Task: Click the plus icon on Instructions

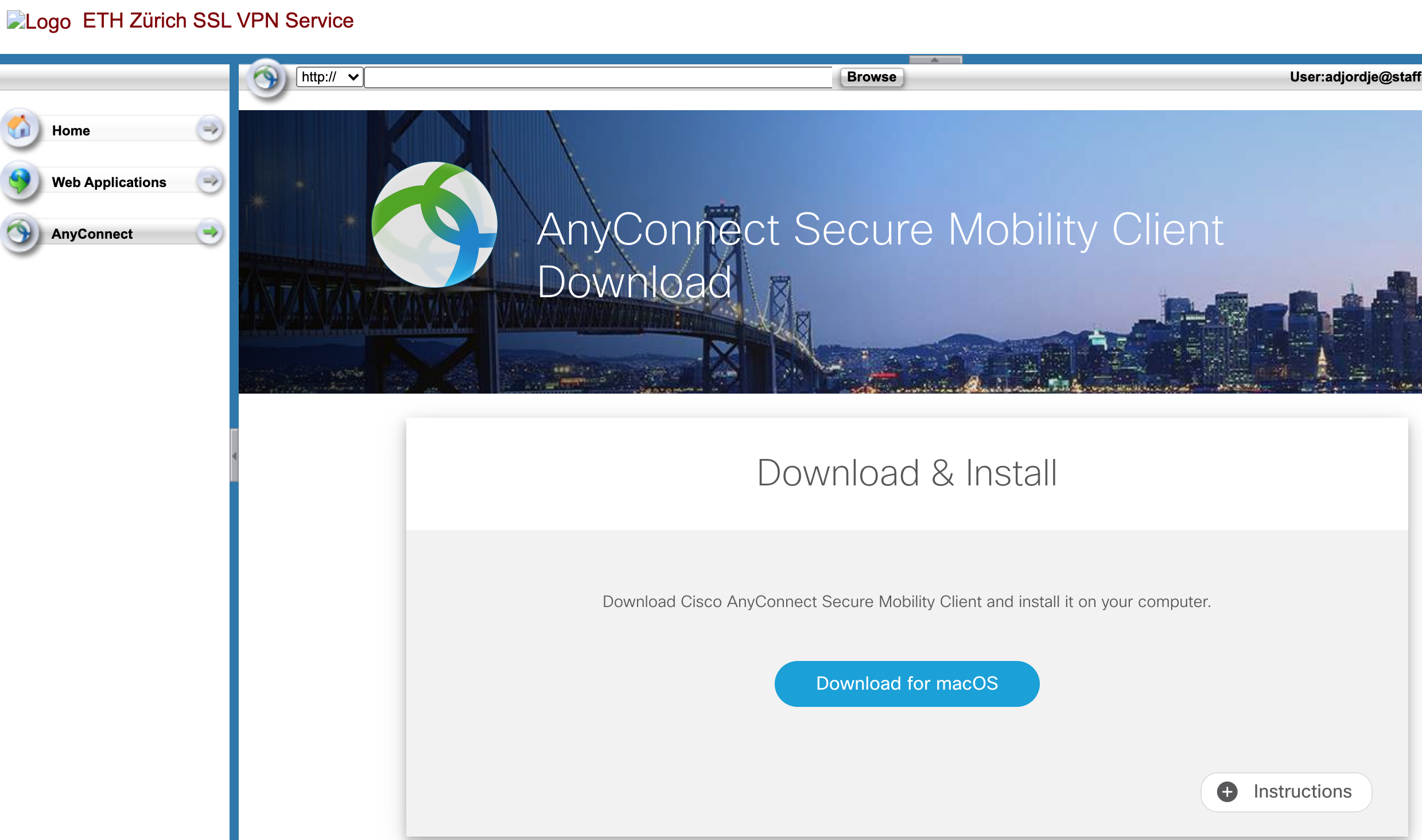Action: tap(1227, 792)
